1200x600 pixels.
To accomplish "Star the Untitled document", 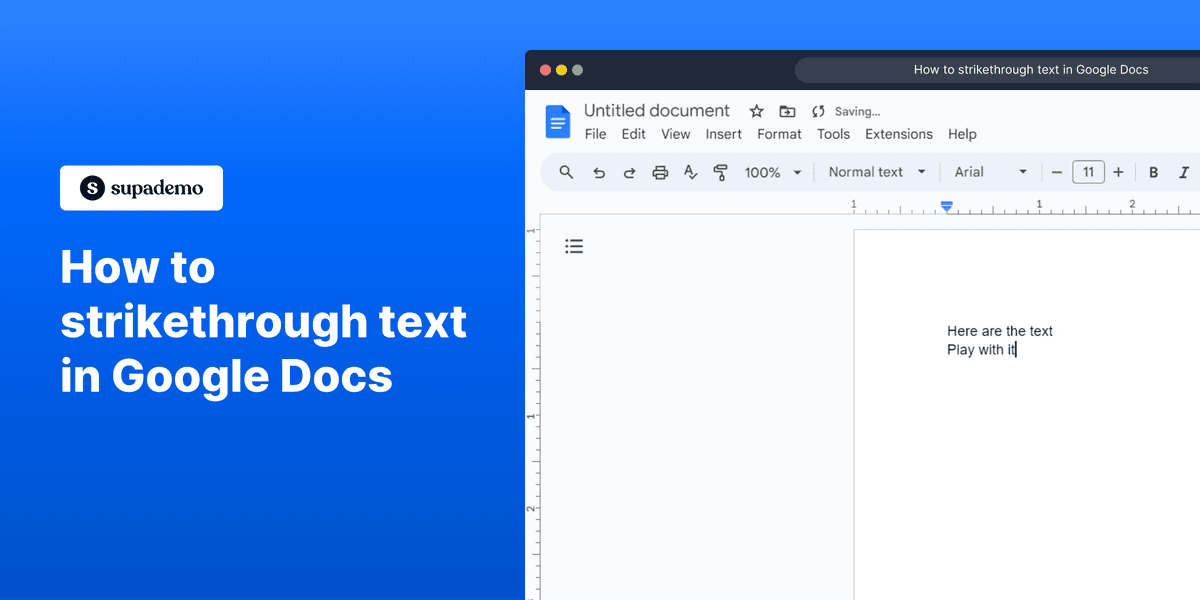I will 756,111.
